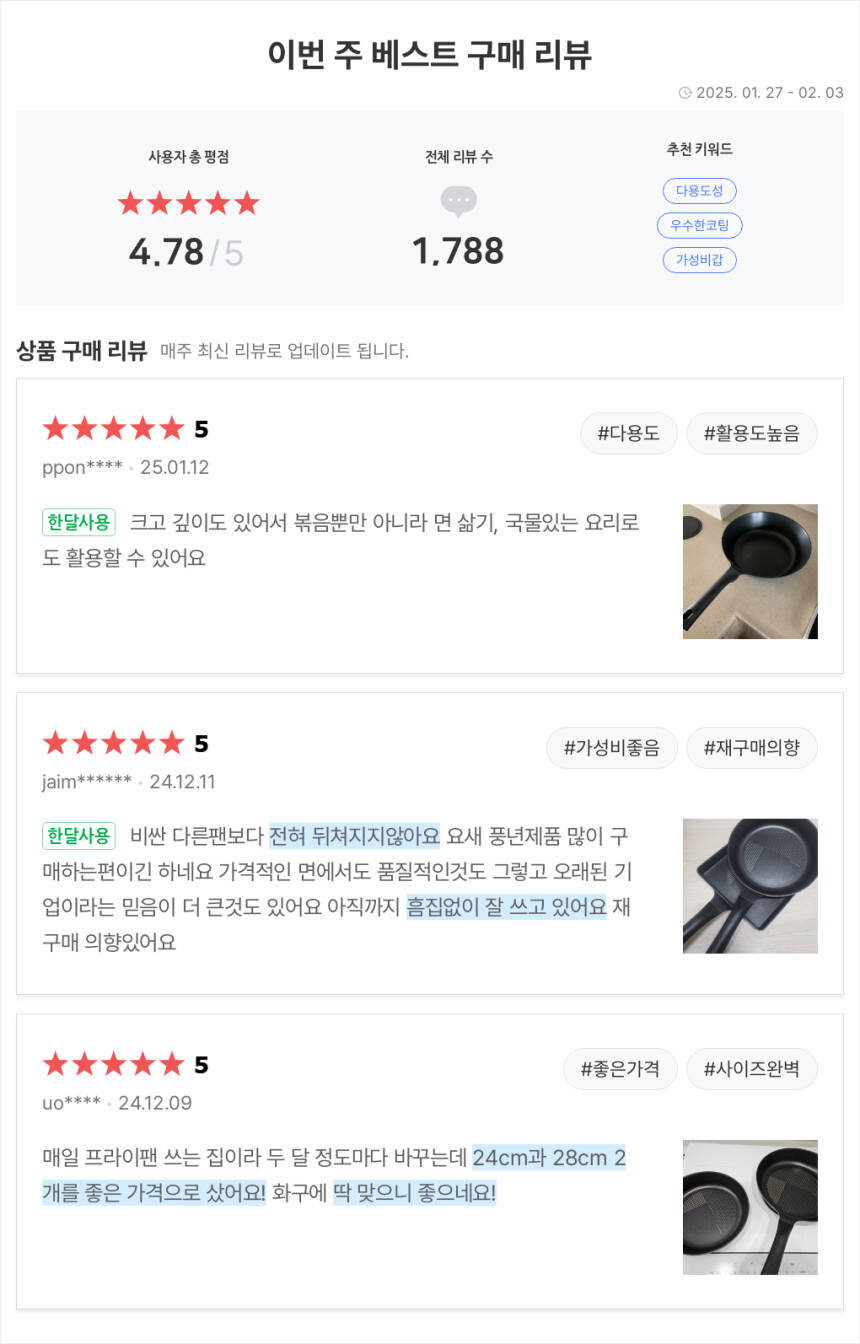The height and width of the screenshot is (1344, 860).
Task: Click the overall five-star rating icons
Action: pos(188,204)
